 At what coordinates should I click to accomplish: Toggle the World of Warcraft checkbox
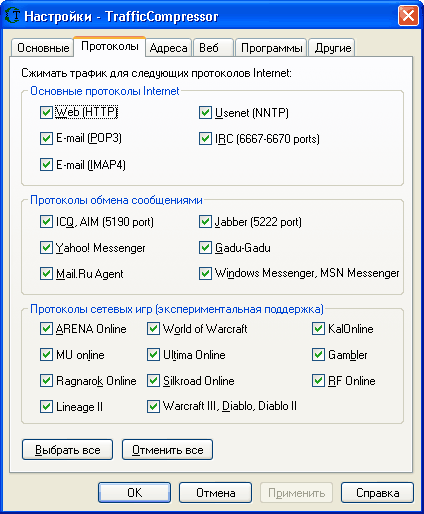pos(153,329)
